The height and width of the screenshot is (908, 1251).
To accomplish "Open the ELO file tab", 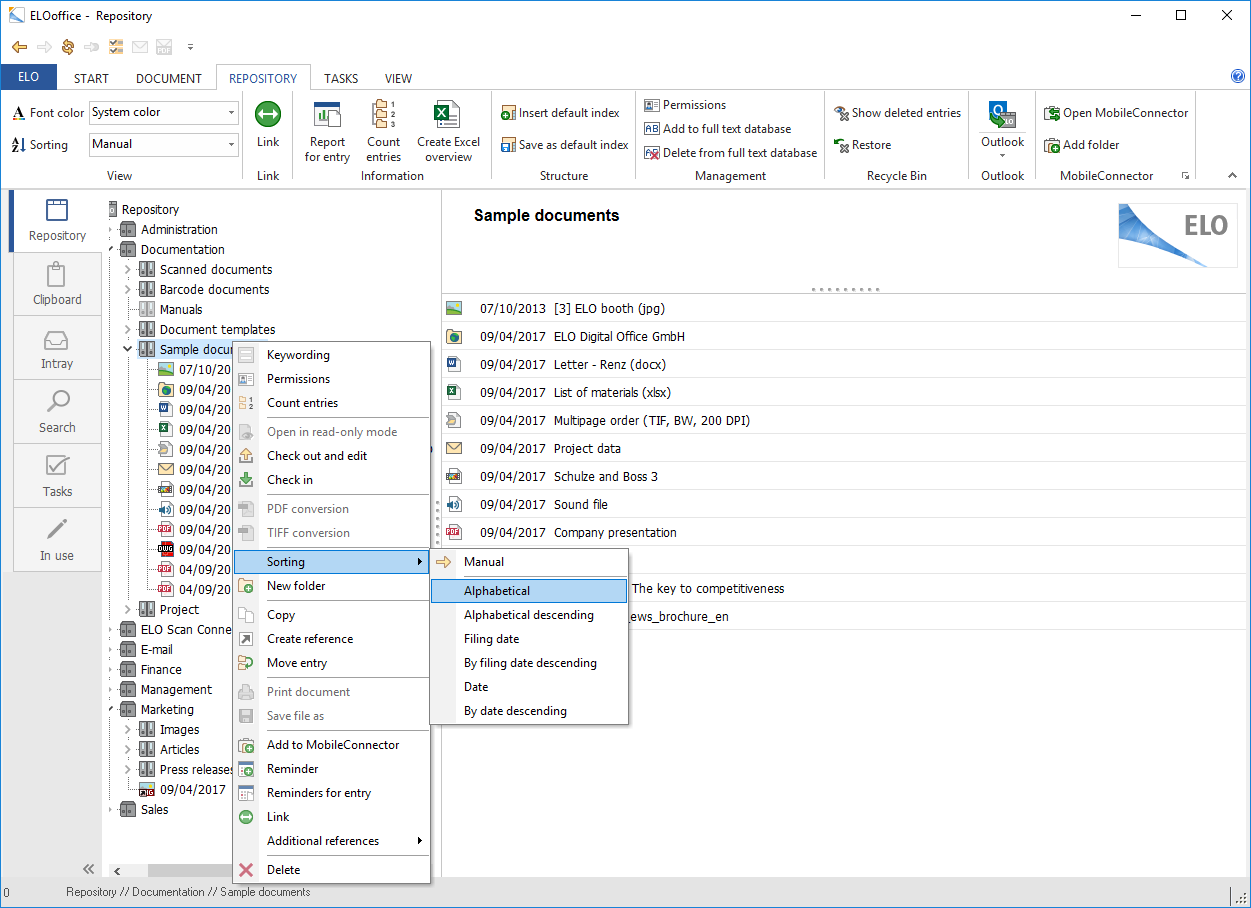I will (28, 77).
